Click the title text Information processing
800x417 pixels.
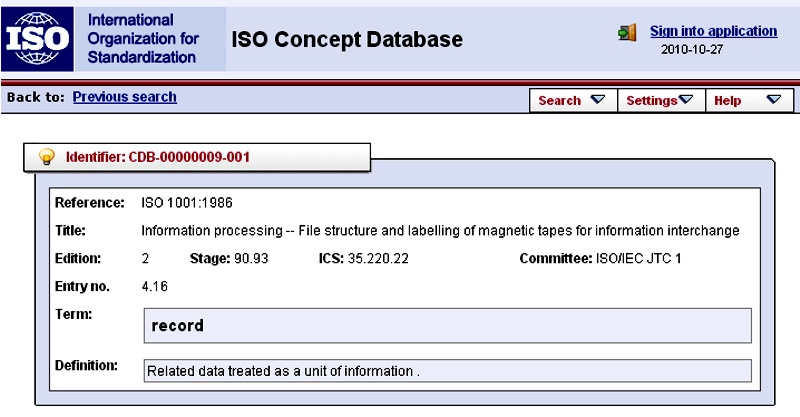point(440,231)
